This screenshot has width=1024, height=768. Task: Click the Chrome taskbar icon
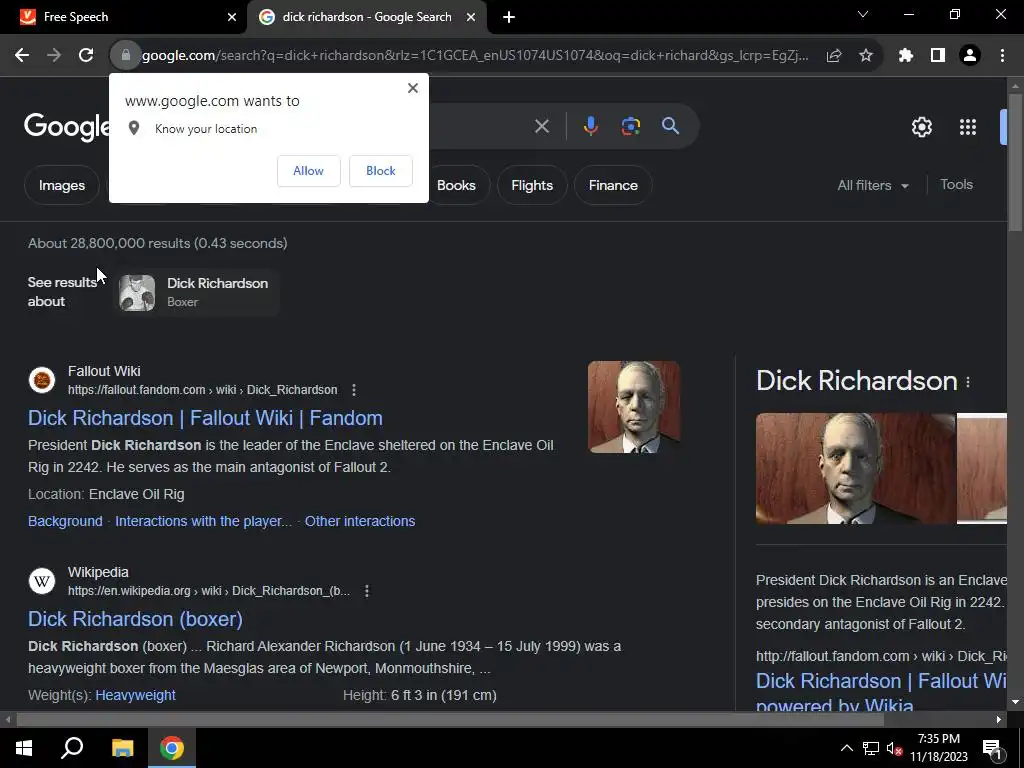coord(172,748)
